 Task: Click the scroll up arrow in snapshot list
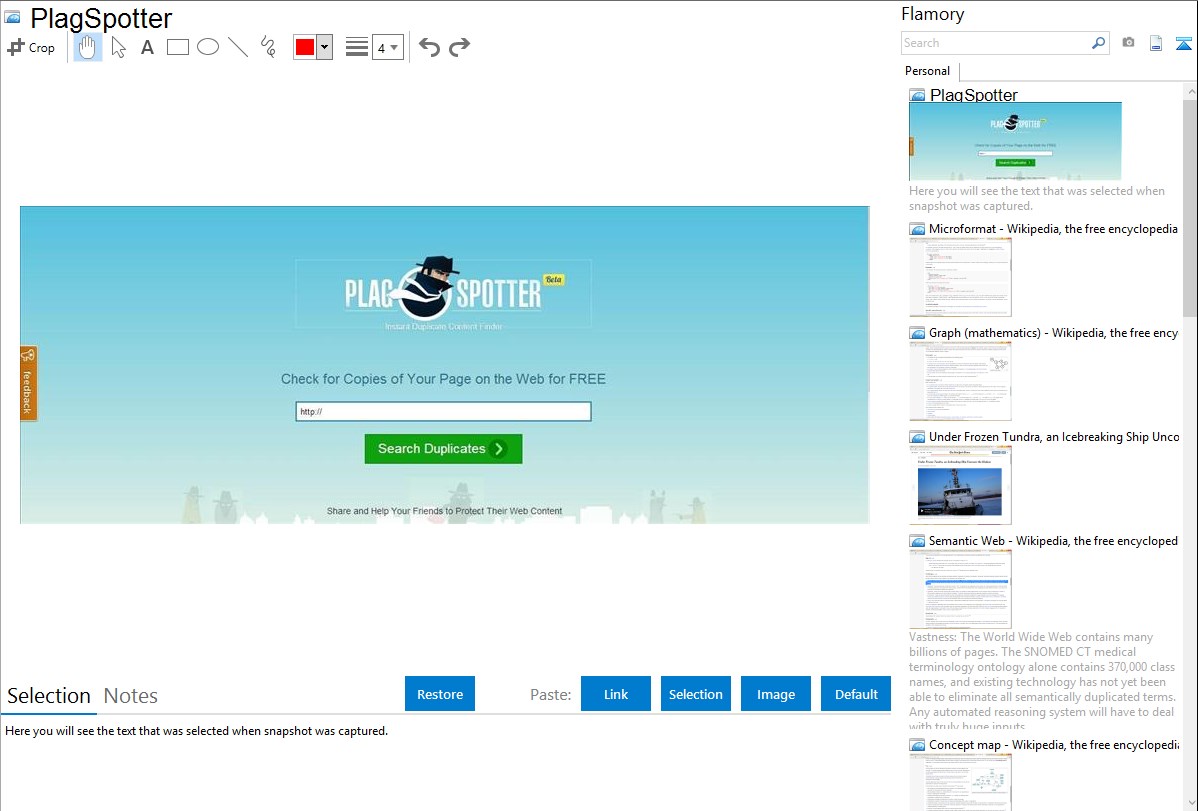click(x=1190, y=91)
